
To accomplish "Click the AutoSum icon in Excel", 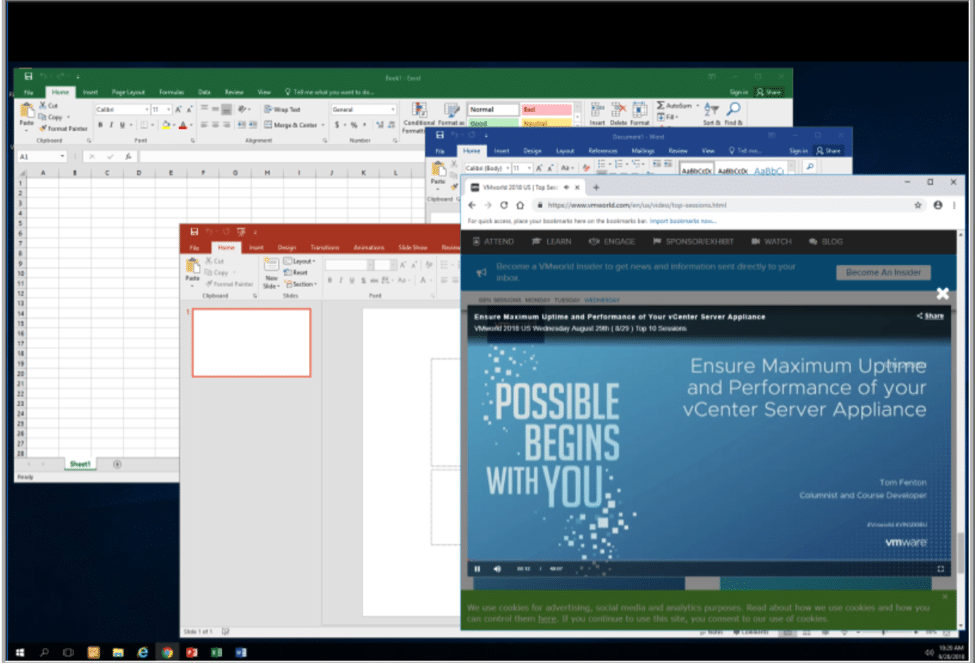I will [x=661, y=105].
